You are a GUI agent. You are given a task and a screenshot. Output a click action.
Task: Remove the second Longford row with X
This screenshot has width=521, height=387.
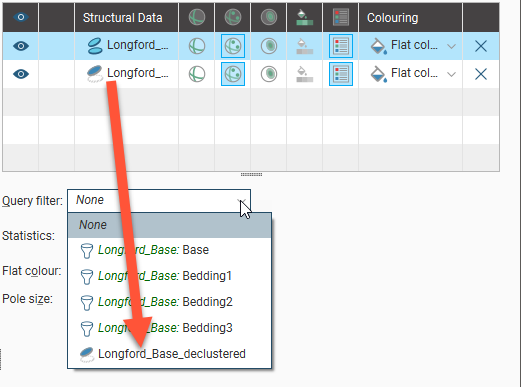click(x=481, y=74)
